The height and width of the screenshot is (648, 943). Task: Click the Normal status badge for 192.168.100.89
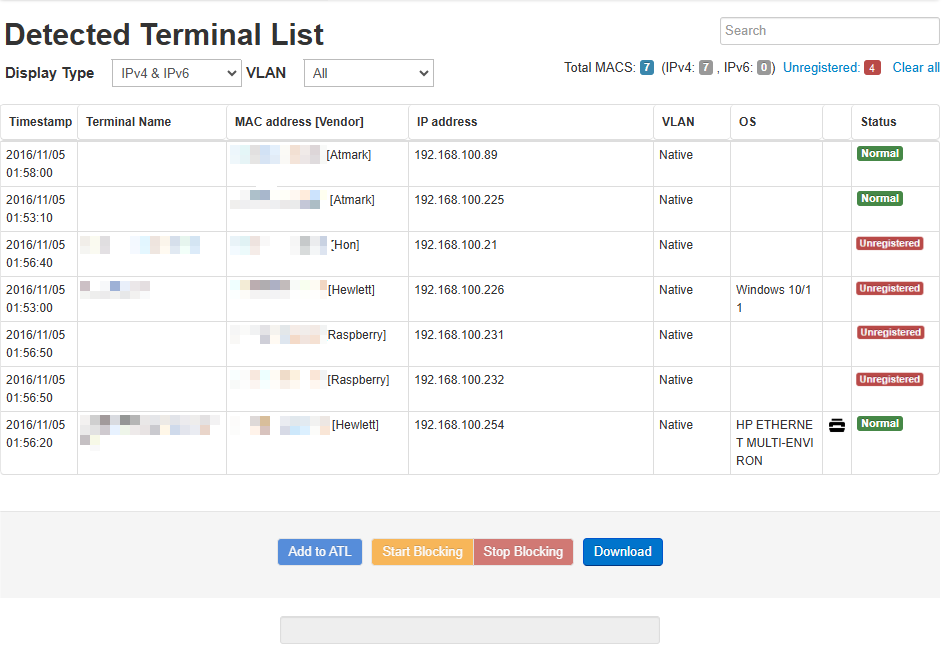(879, 154)
